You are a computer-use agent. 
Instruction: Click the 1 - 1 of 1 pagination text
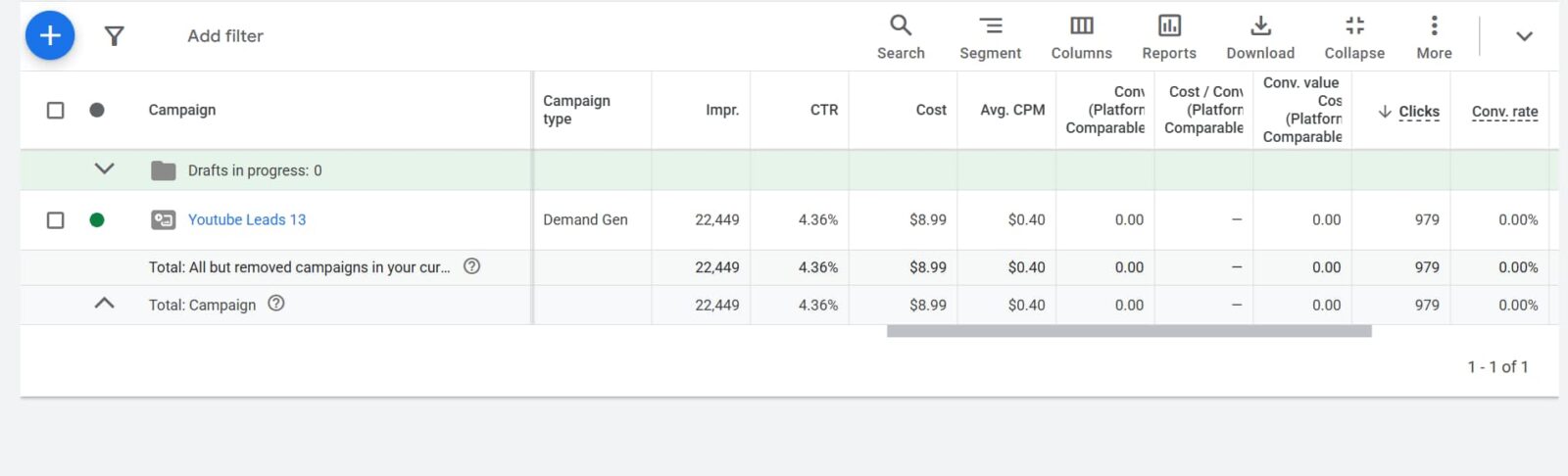click(x=1497, y=366)
